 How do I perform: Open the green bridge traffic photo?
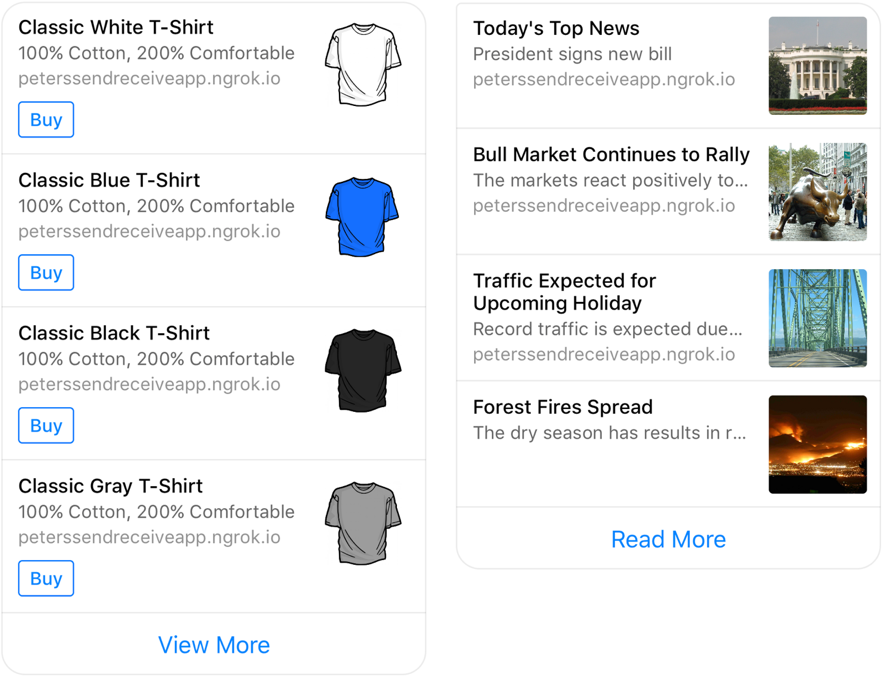point(817,318)
